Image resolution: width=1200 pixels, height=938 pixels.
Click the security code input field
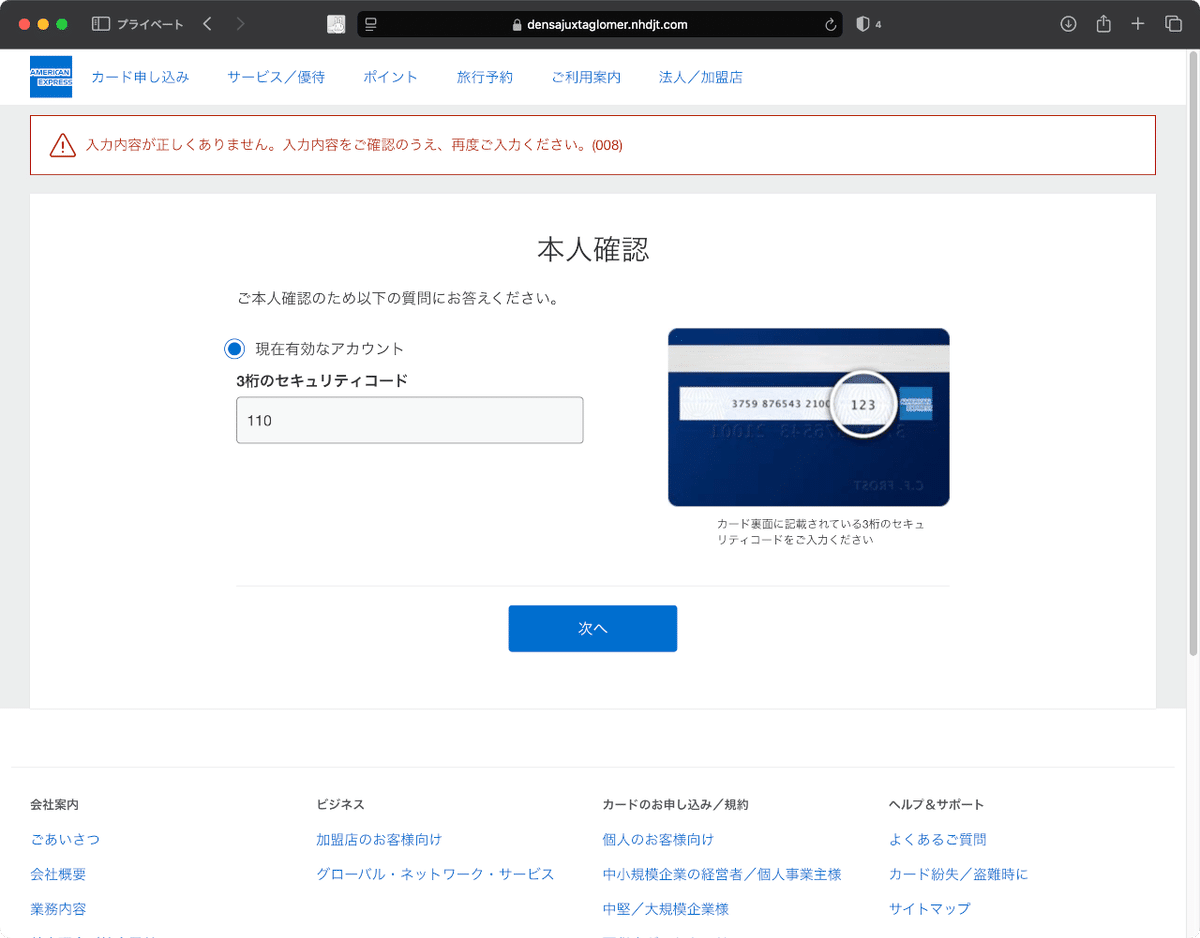[409, 420]
